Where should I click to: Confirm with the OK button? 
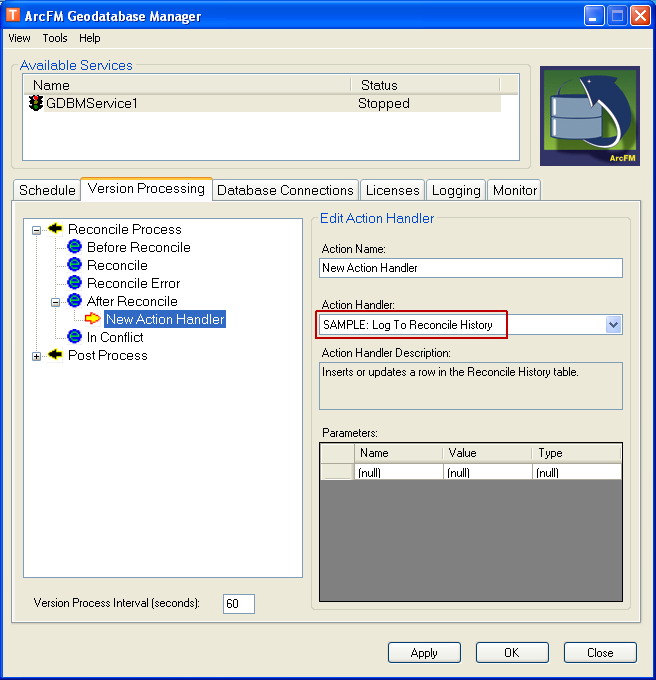[512, 653]
